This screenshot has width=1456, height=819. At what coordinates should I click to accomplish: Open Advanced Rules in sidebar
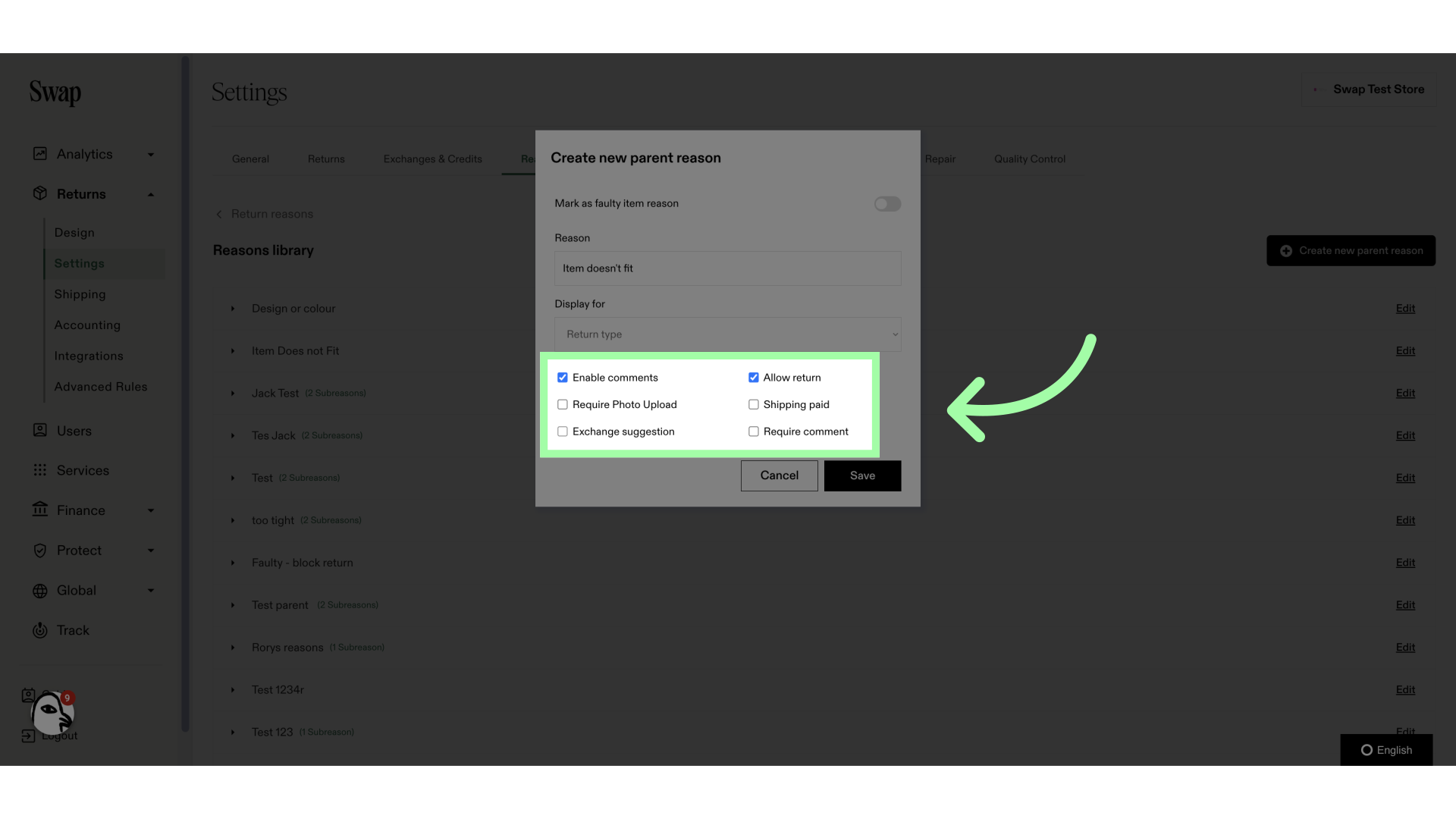[x=101, y=387]
